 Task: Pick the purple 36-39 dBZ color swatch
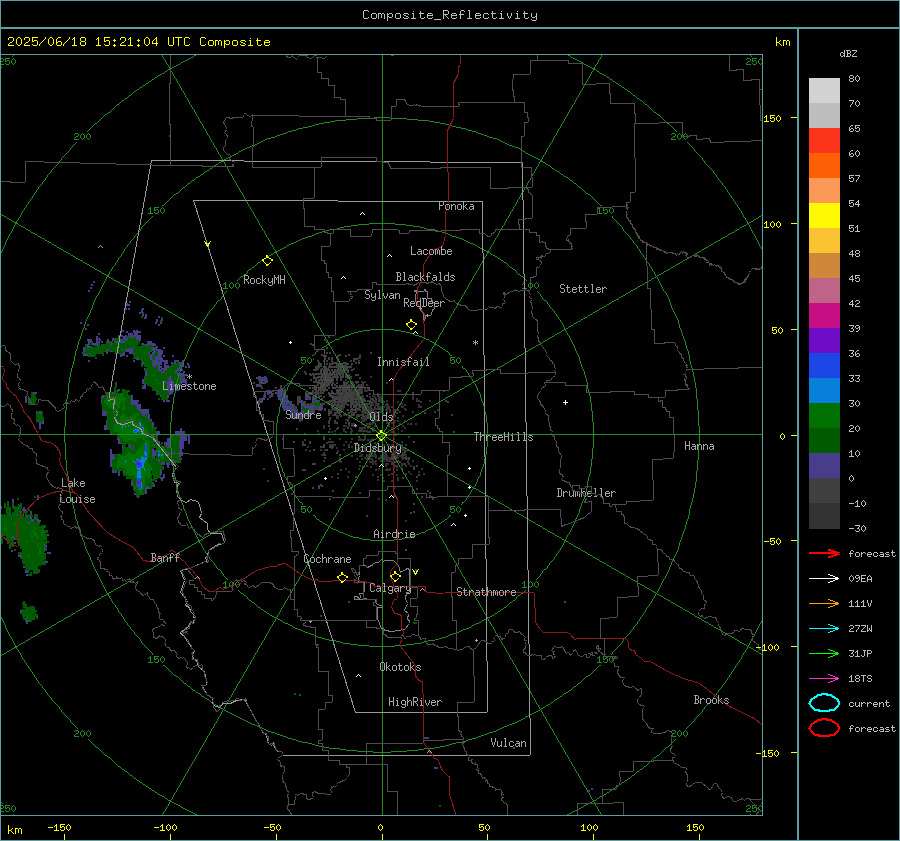[x=824, y=341]
